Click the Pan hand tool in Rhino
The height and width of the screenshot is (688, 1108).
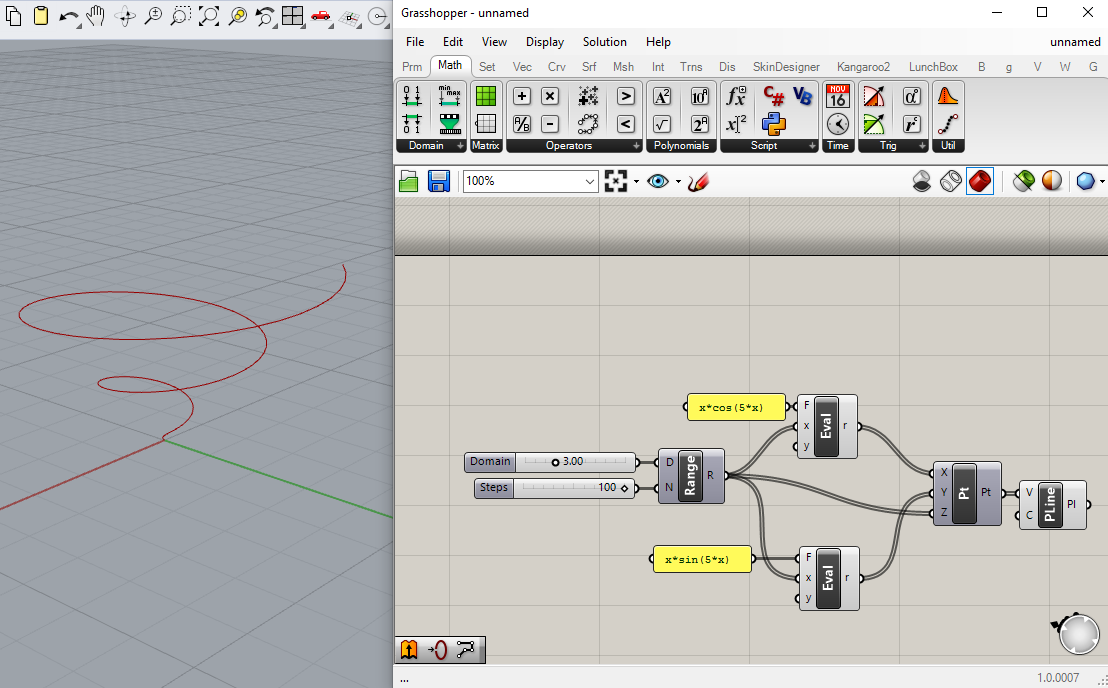(96, 16)
